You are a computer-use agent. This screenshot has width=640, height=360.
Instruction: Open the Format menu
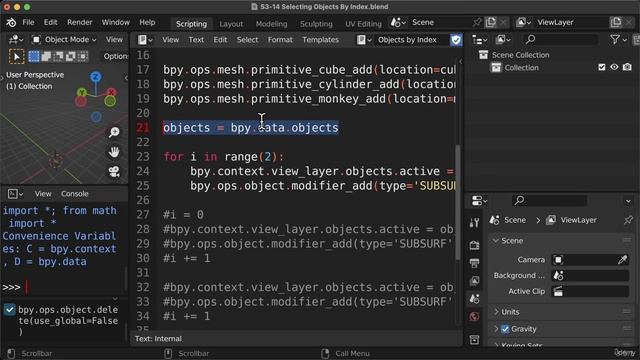tap(280, 40)
